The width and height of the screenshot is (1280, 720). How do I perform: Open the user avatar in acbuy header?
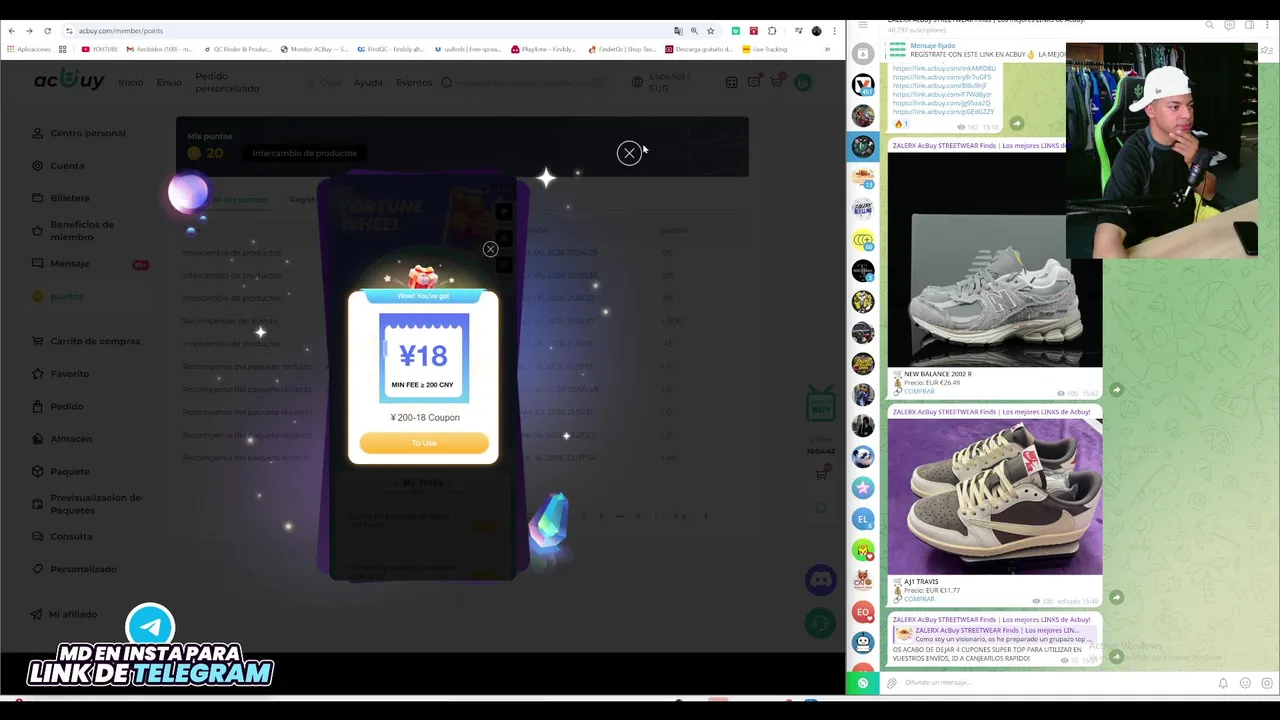coord(803,82)
